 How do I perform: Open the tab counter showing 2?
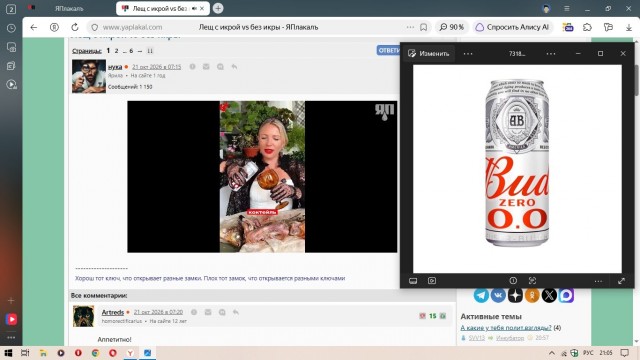pos(11,9)
